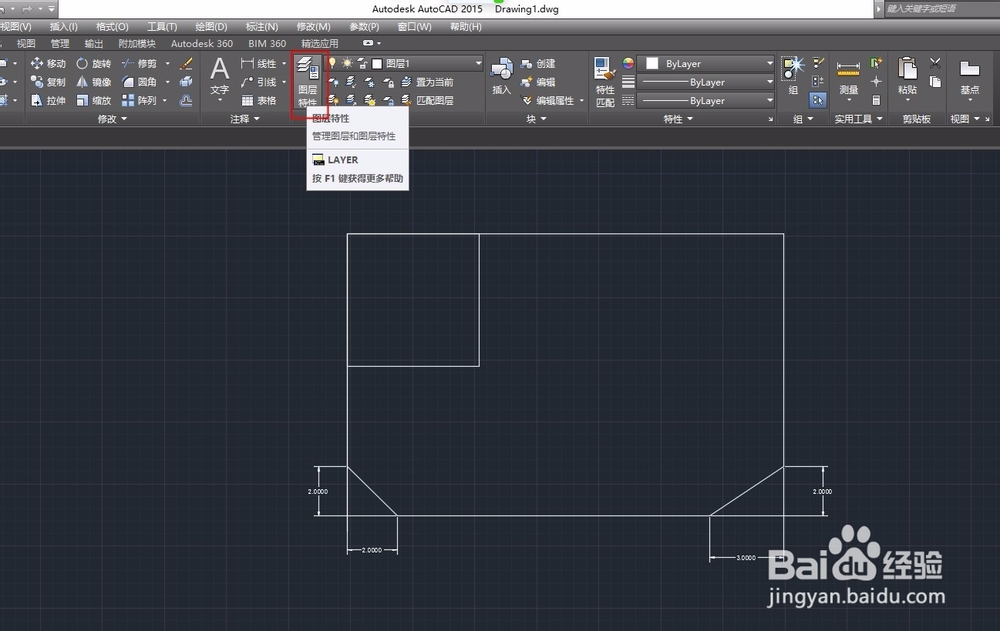Viewport: 1000px width, 631px height.
Task: Open the Help (帮助) menu
Action: point(466,27)
